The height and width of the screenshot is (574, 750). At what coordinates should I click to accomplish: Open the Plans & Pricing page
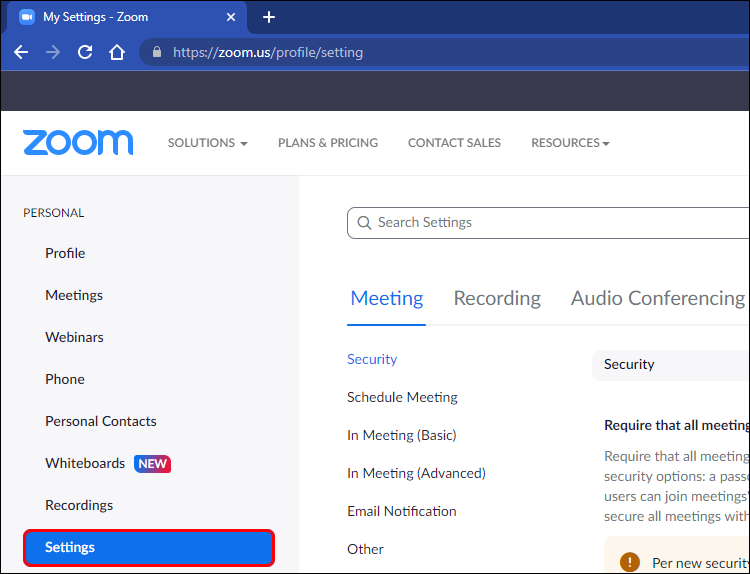coord(328,143)
